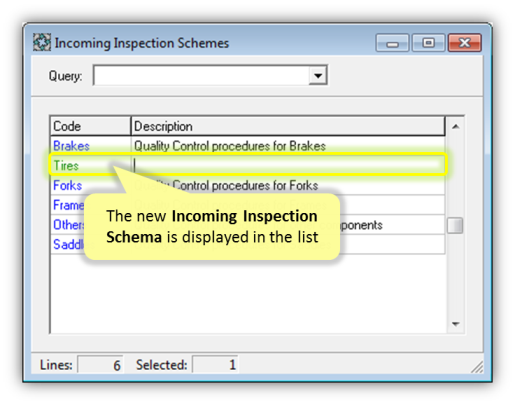Click the scrollbar down arrow
The width and height of the screenshot is (515, 405).
[x=455, y=324]
